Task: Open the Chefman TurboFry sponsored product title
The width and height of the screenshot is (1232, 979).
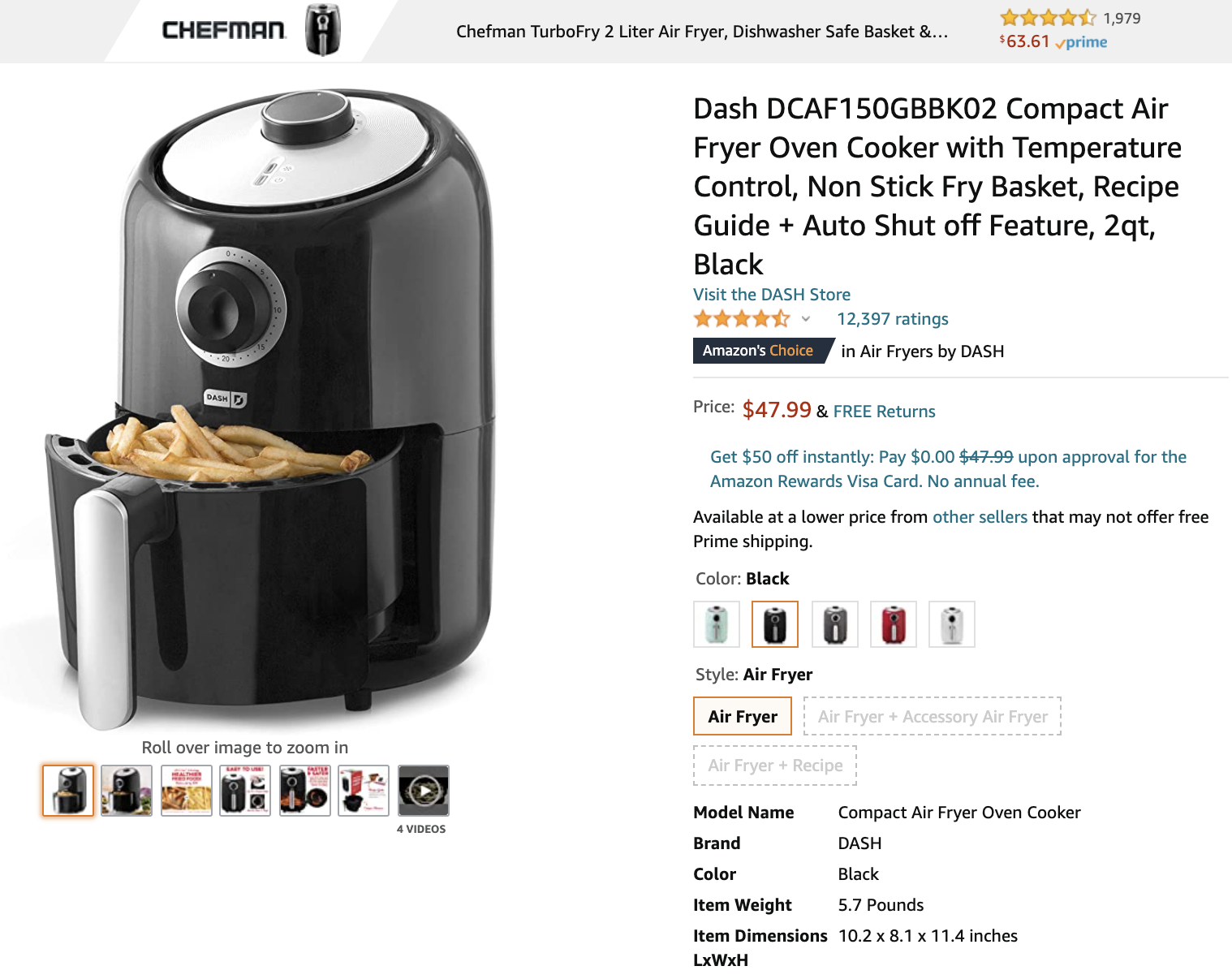Action: 702,32
